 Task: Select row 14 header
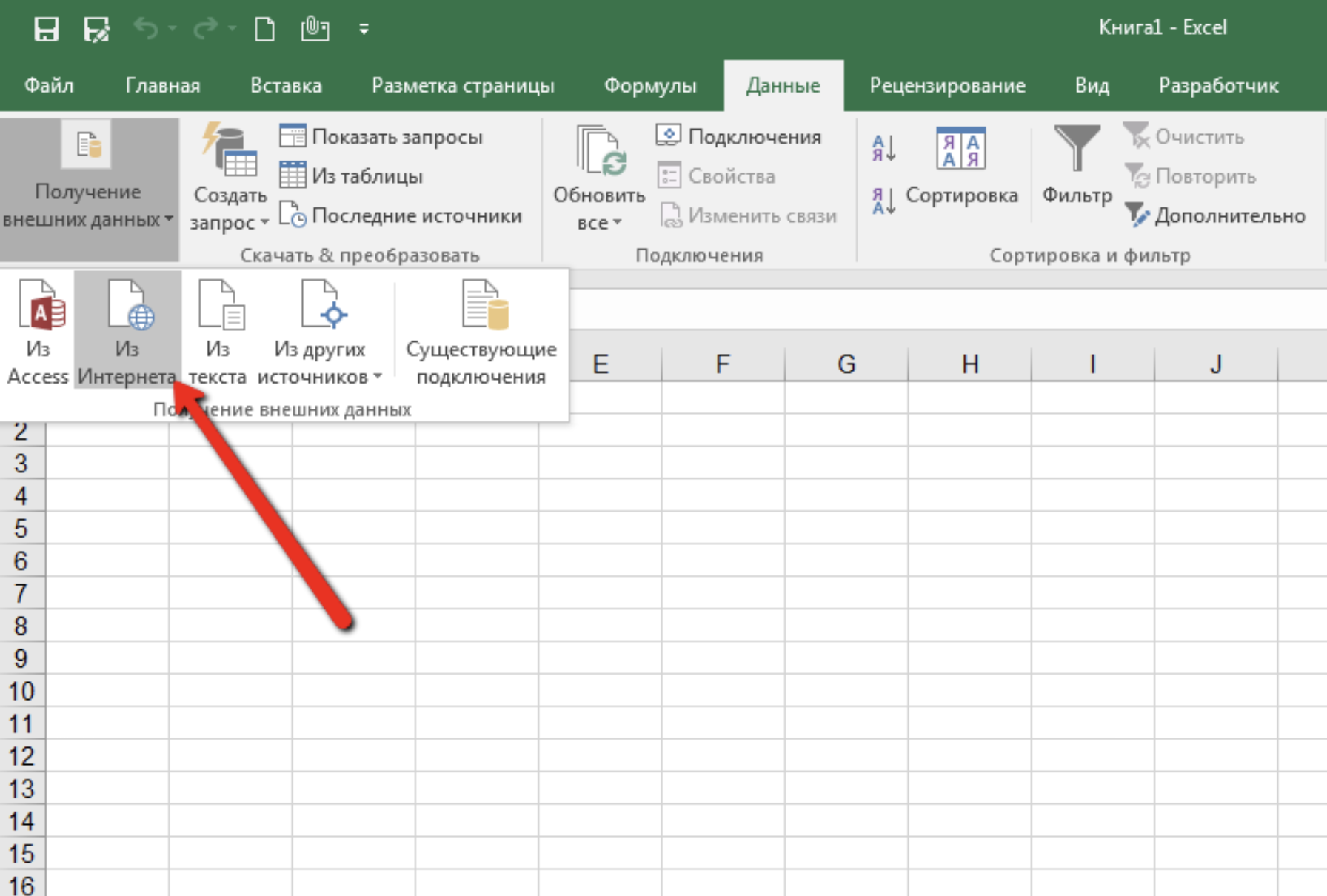tap(22, 821)
